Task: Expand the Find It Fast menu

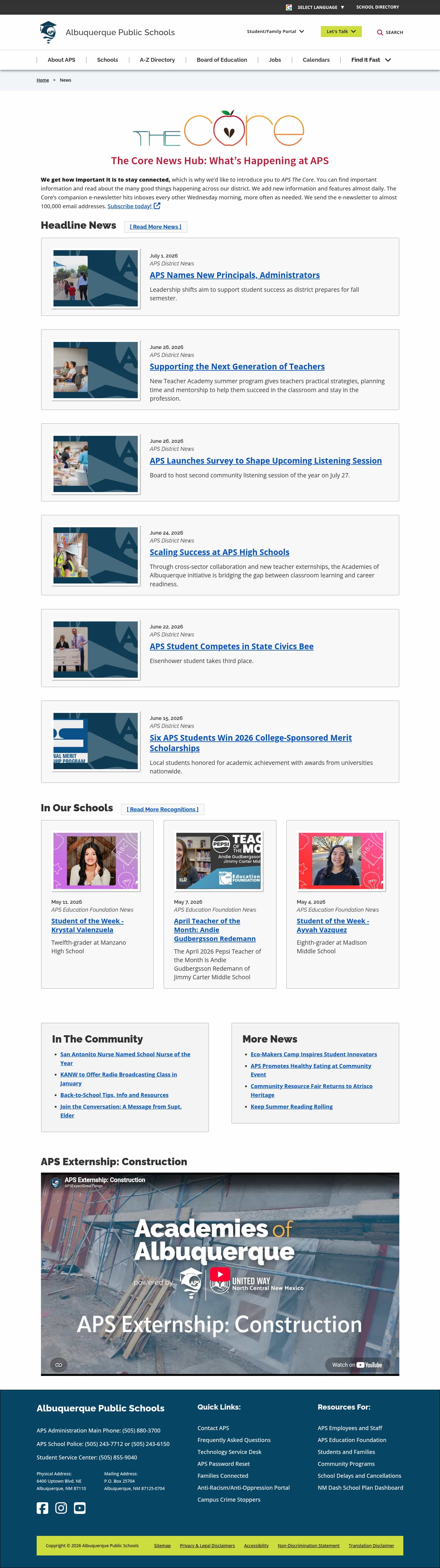Action: pyautogui.click(x=371, y=60)
